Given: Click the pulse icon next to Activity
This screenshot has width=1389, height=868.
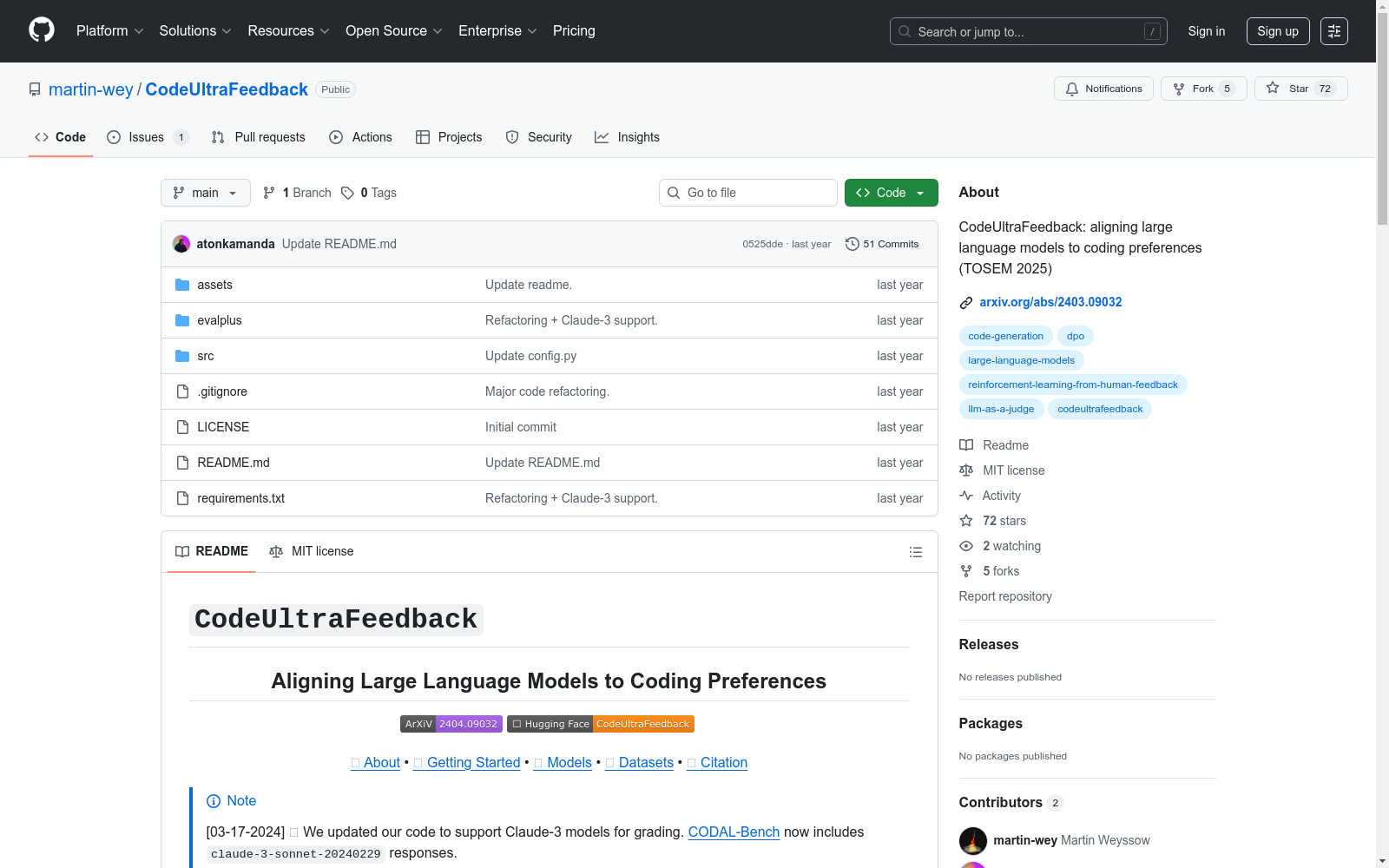Looking at the screenshot, I should [x=966, y=496].
